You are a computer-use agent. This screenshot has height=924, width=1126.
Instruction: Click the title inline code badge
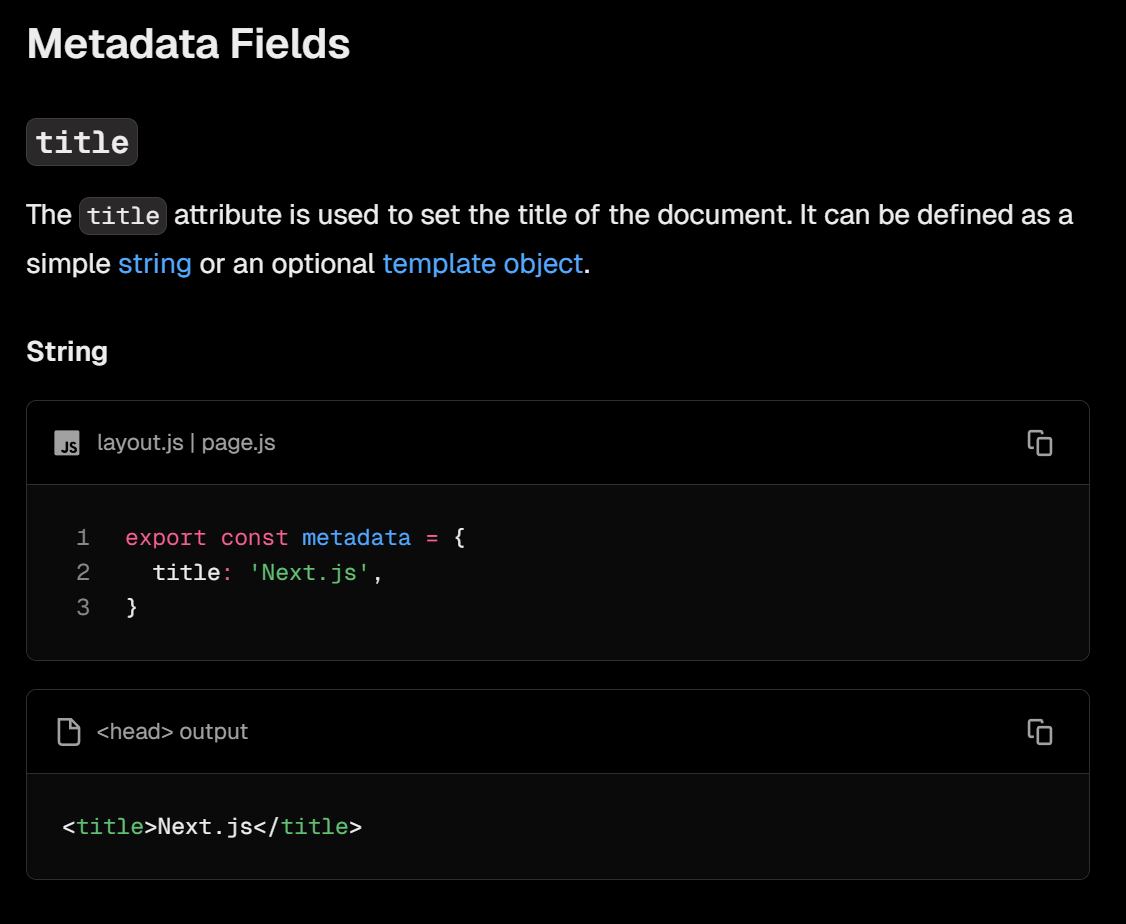81,141
